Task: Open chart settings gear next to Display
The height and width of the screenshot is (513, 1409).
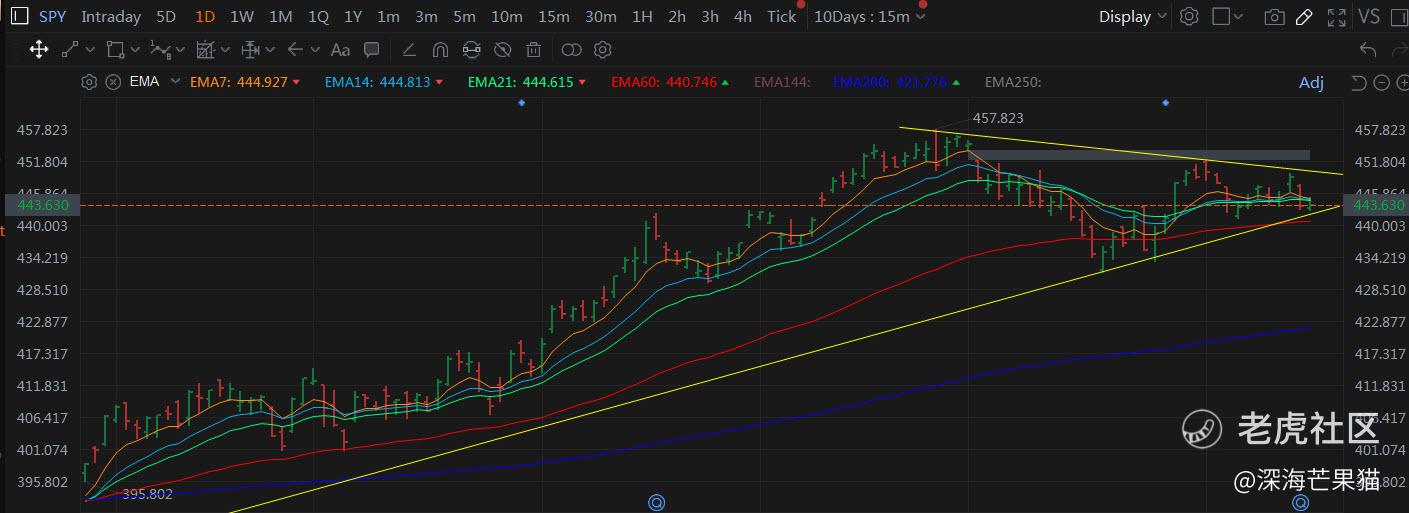Action: (x=1189, y=16)
